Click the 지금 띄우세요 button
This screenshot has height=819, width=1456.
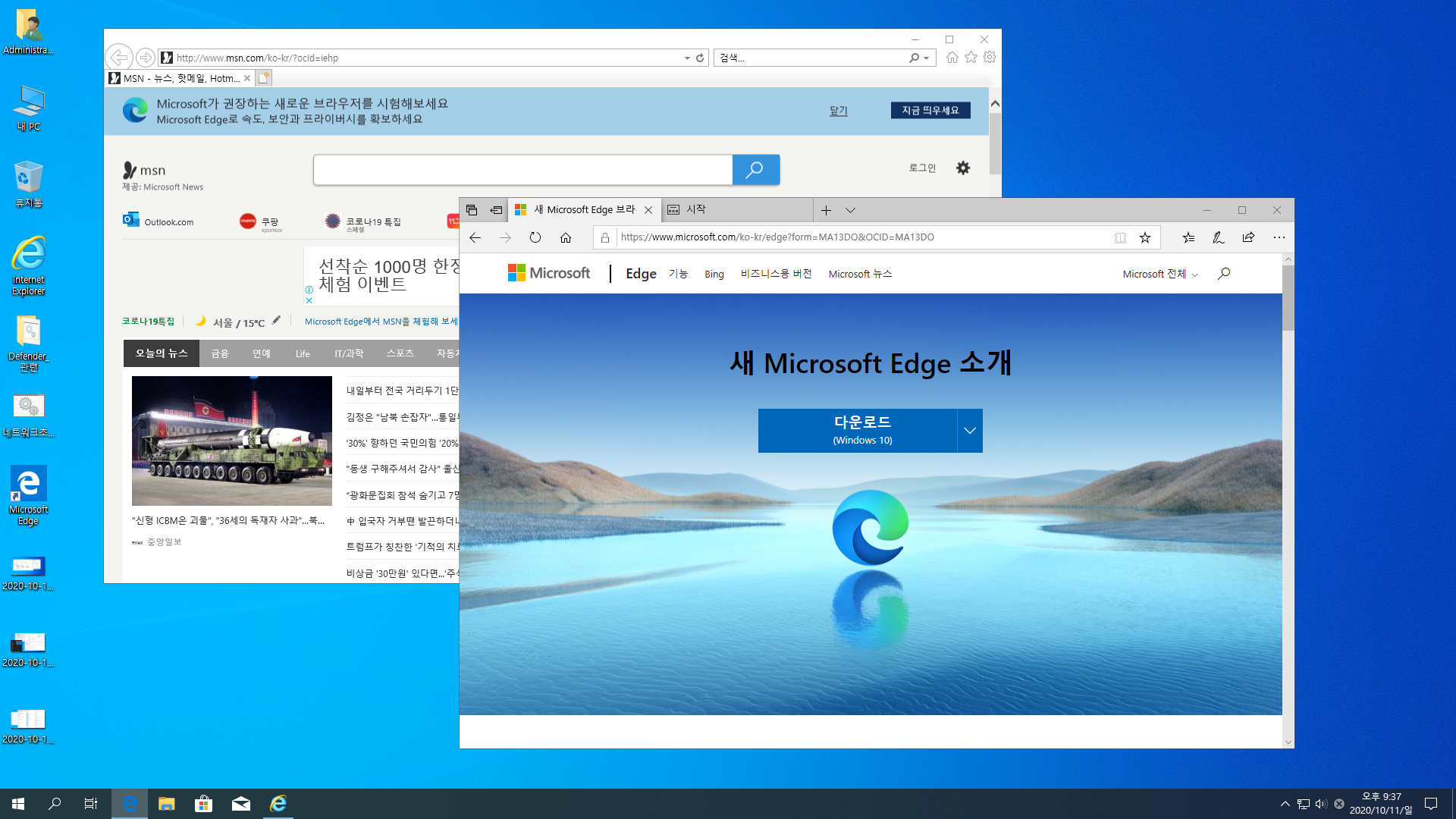tap(930, 111)
